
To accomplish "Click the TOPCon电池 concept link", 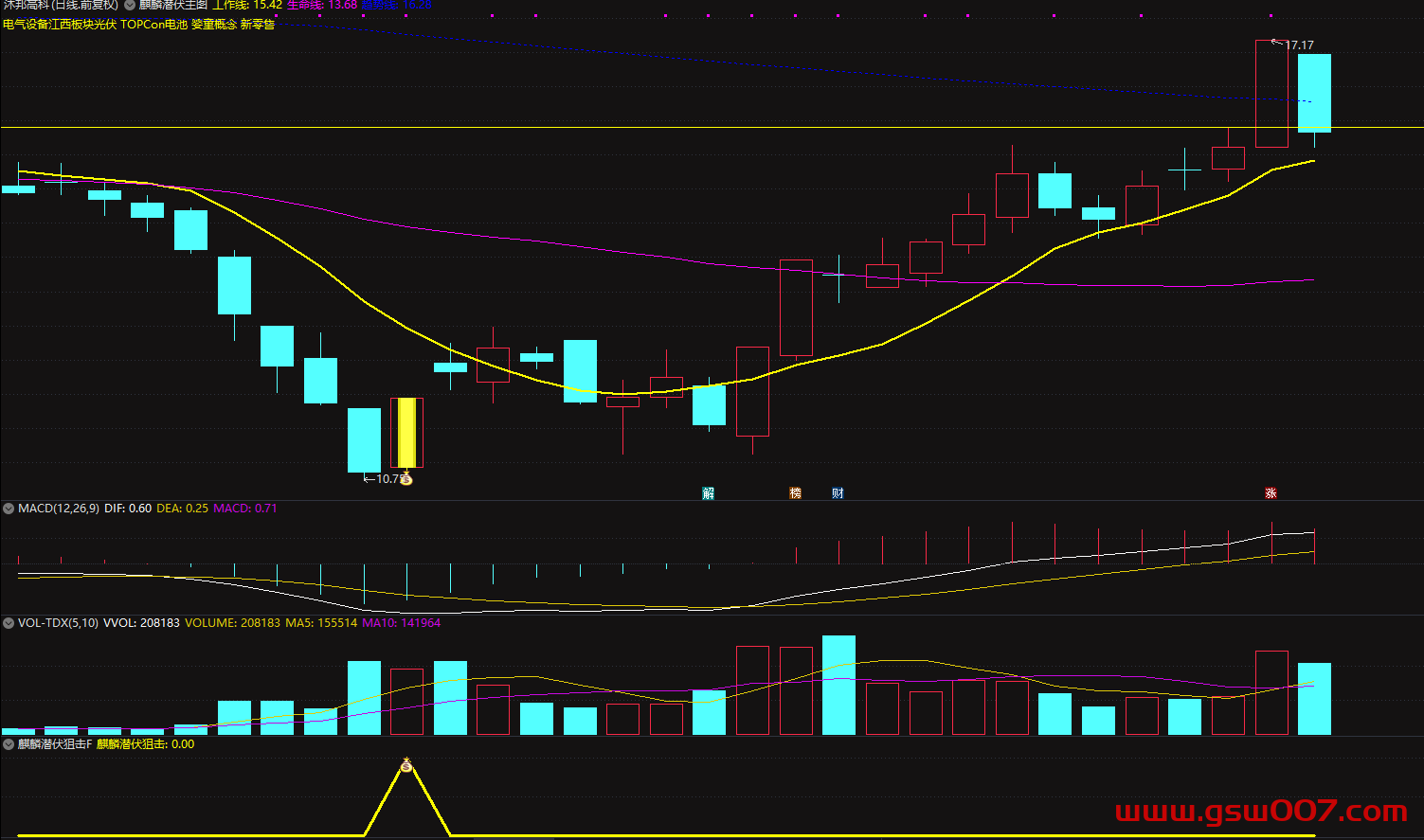I will (154, 25).
